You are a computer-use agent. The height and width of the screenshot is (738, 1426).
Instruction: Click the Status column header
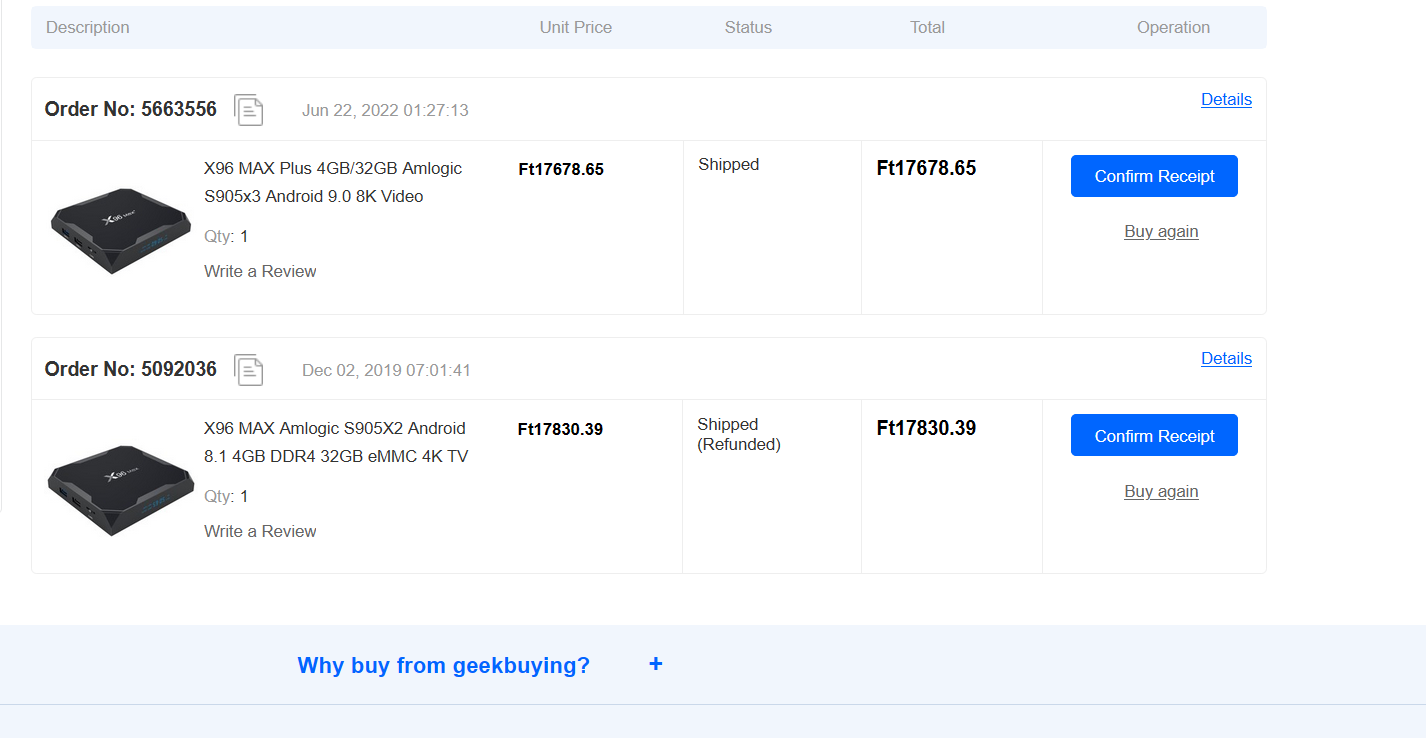coord(748,27)
